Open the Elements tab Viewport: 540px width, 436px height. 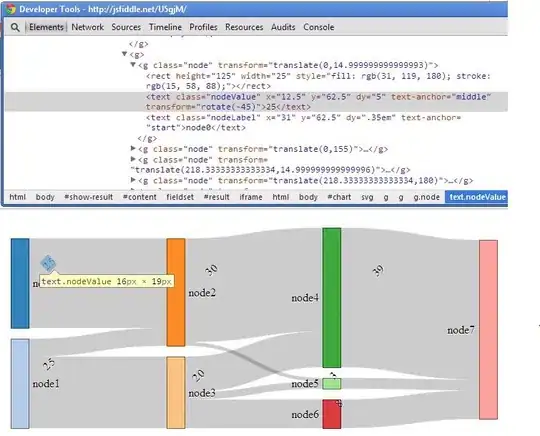[46, 27]
